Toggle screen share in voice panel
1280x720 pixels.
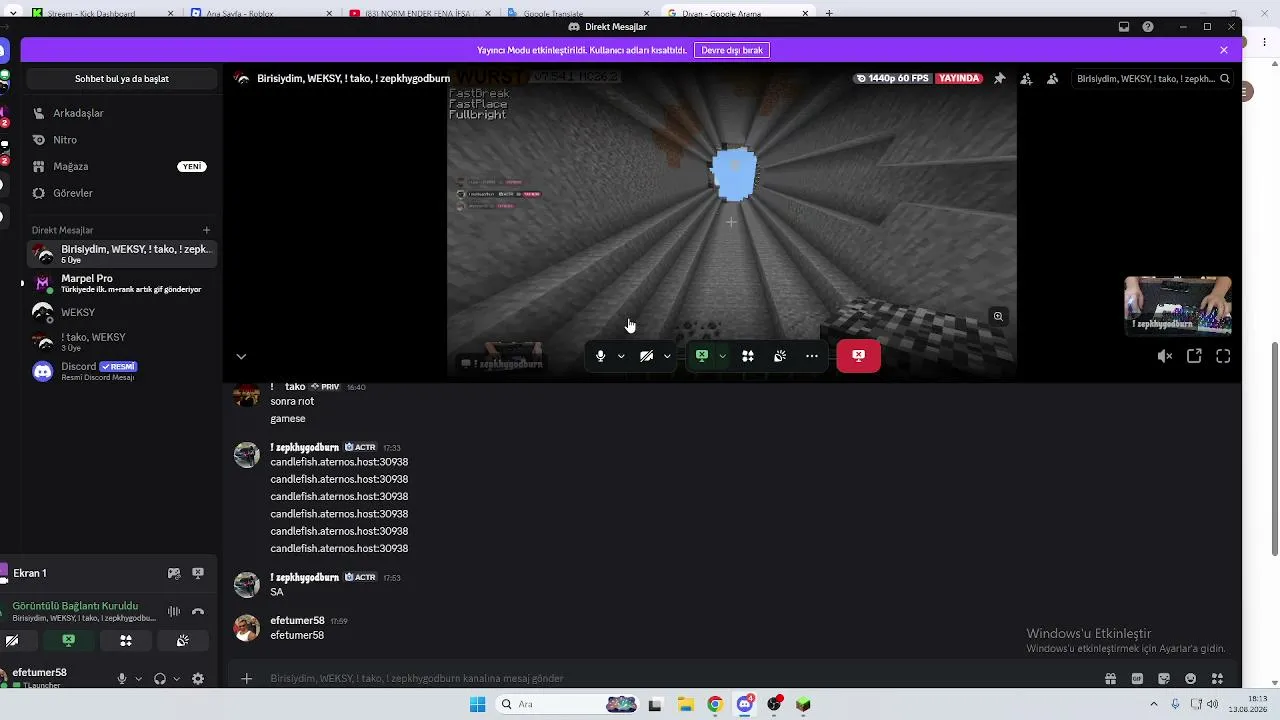click(68, 640)
